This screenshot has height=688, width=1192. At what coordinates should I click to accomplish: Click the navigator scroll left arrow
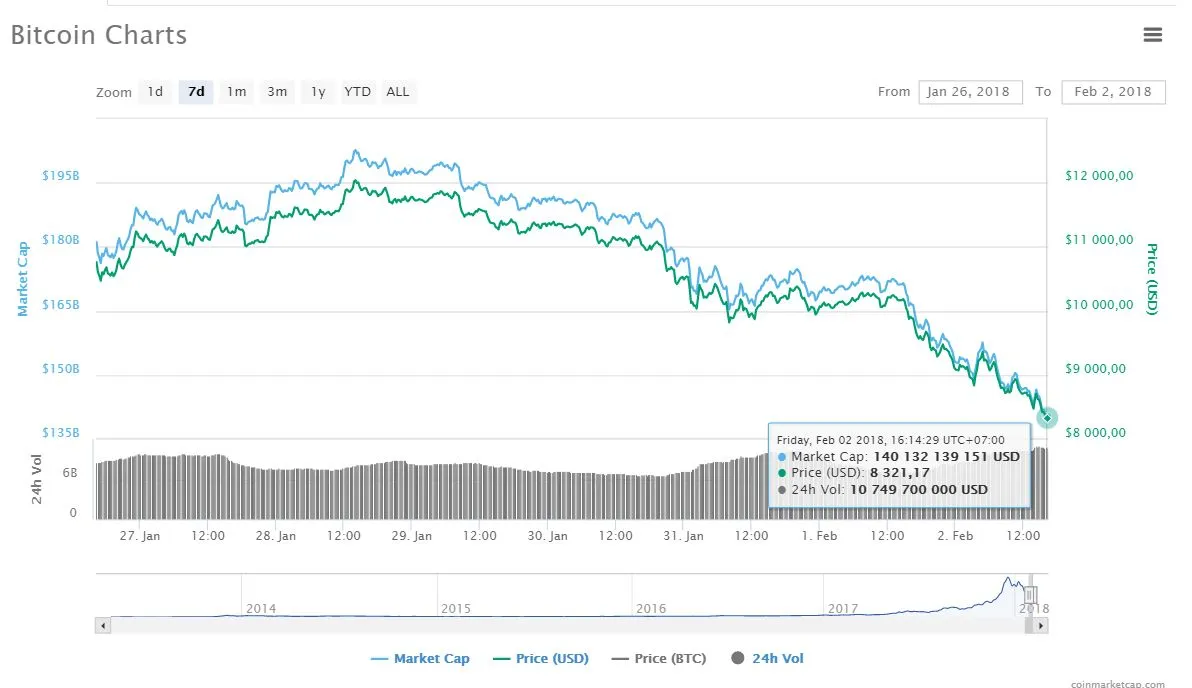[x=103, y=626]
